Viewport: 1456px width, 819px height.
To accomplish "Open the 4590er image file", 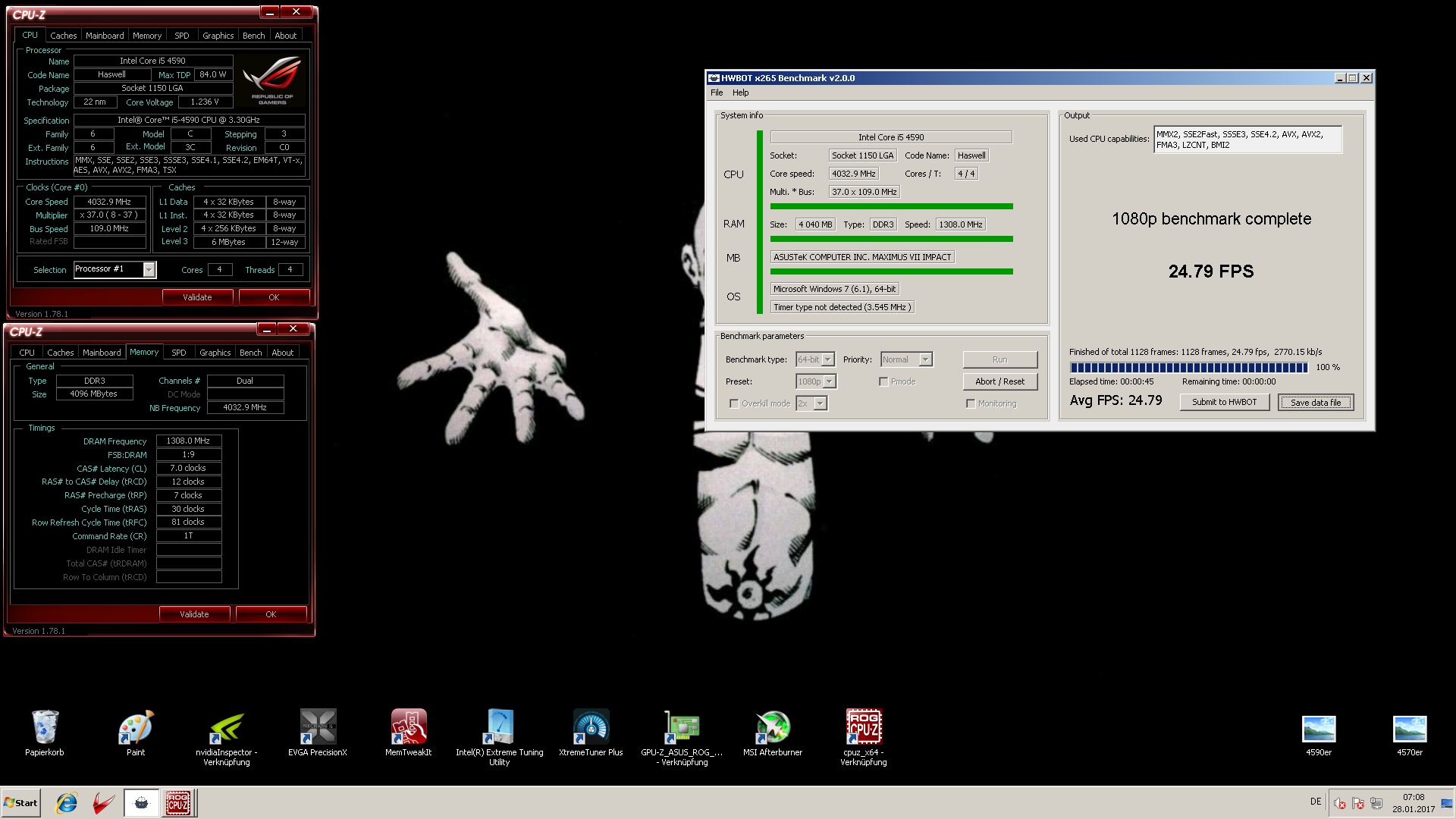I will click(1319, 736).
